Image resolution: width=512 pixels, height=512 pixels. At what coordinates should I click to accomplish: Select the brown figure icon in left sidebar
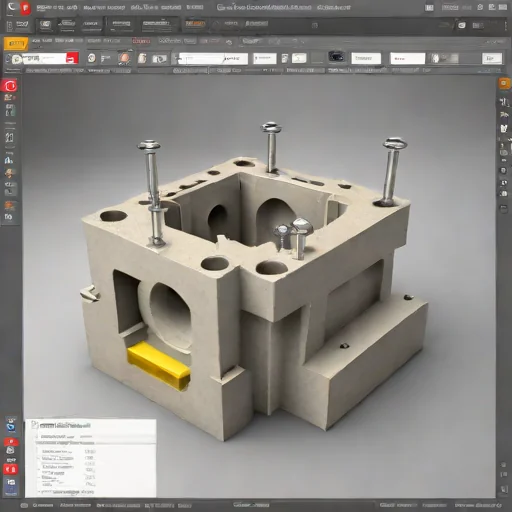10,173
